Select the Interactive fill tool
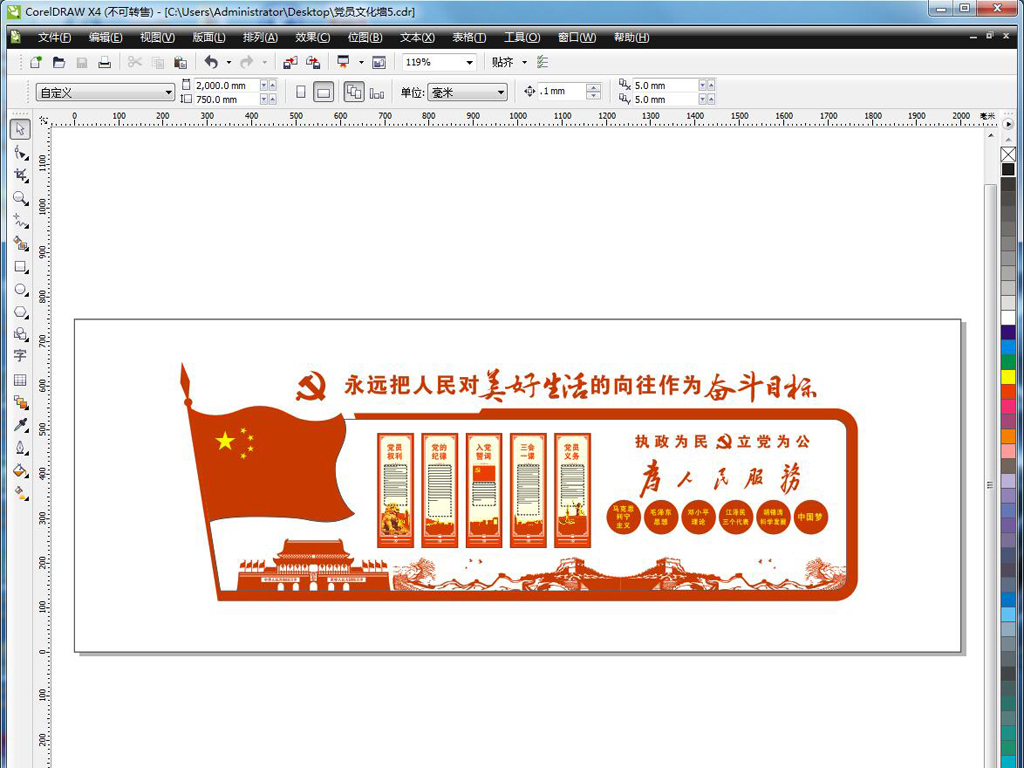1024x768 pixels. click(20, 493)
